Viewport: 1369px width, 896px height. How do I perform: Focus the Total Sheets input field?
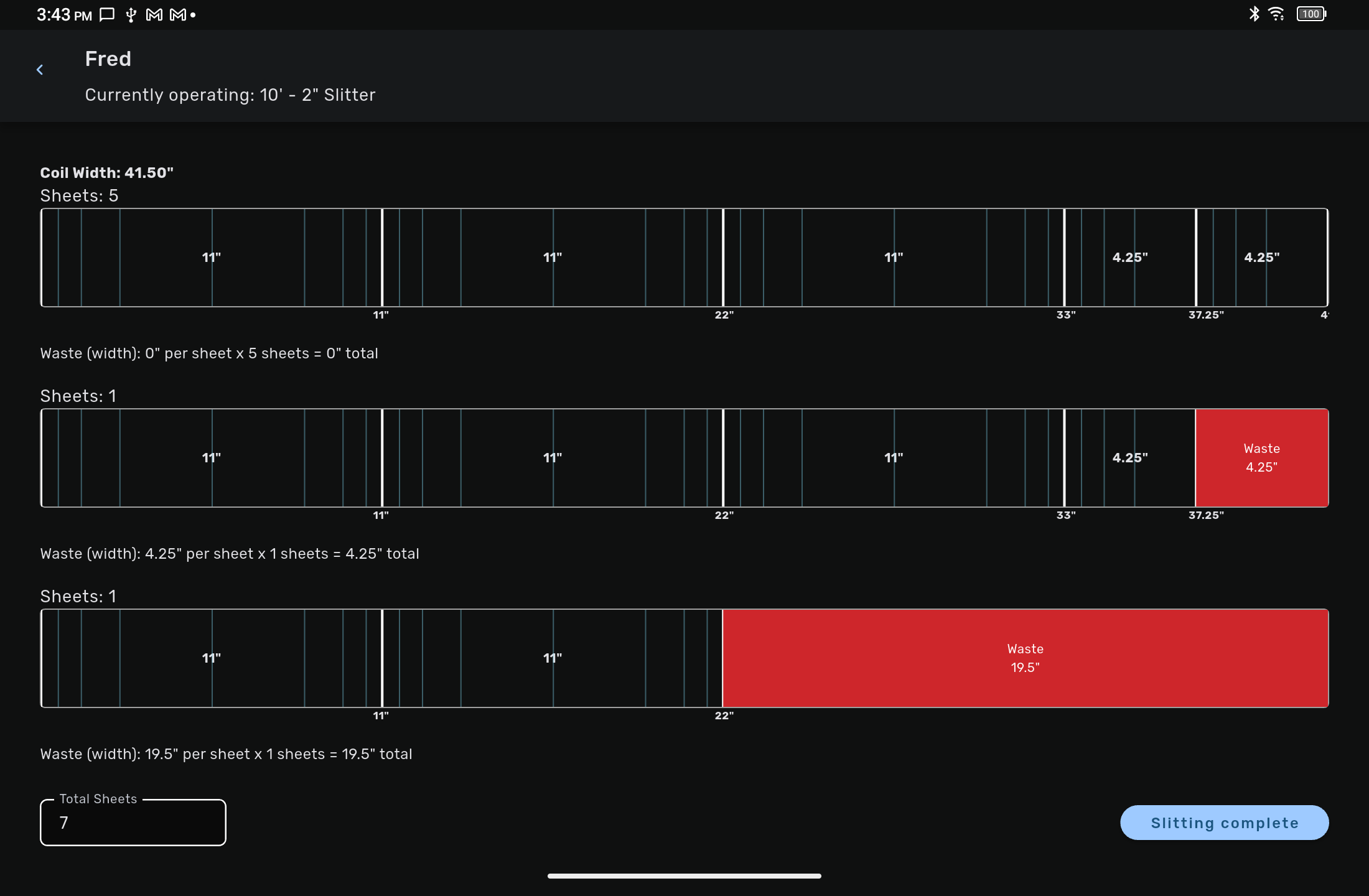pyautogui.click(x=133, y=823)
